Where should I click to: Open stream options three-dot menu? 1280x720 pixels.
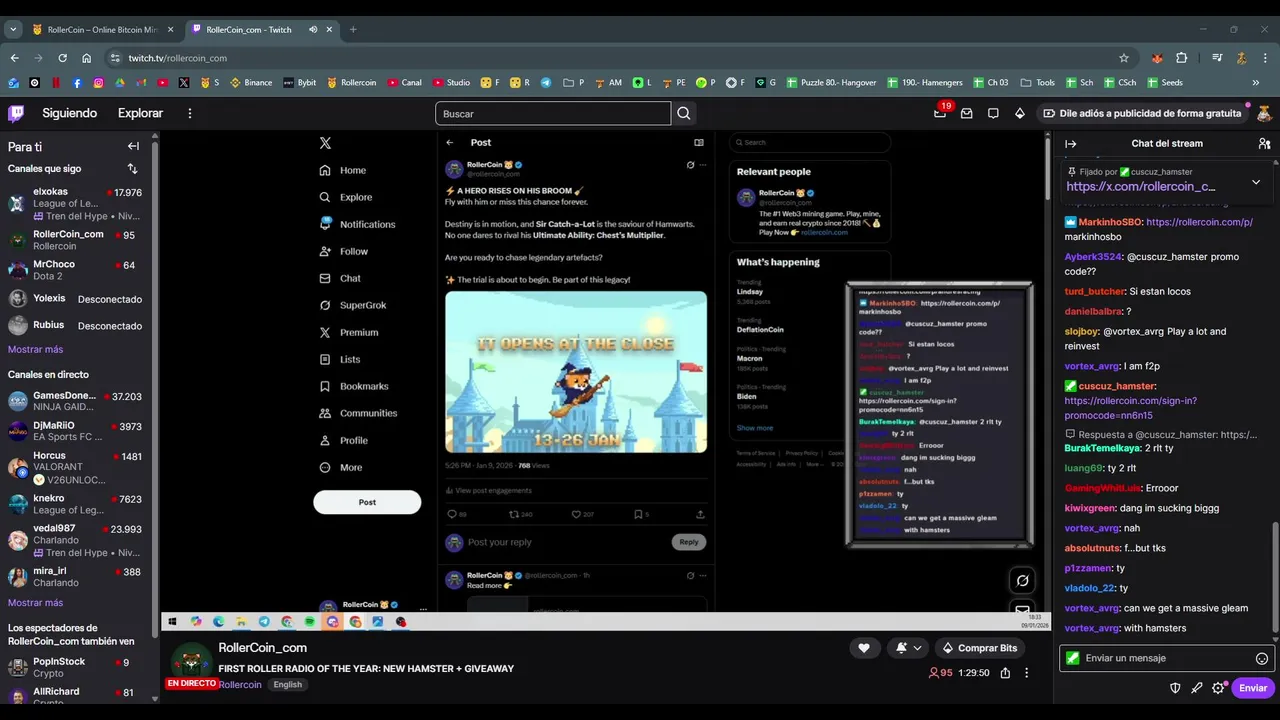coord(1026,673)
